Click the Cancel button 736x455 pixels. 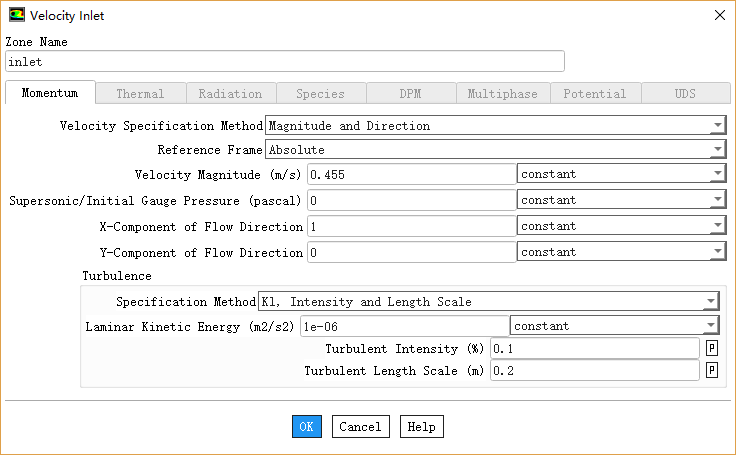click(360, 427)
